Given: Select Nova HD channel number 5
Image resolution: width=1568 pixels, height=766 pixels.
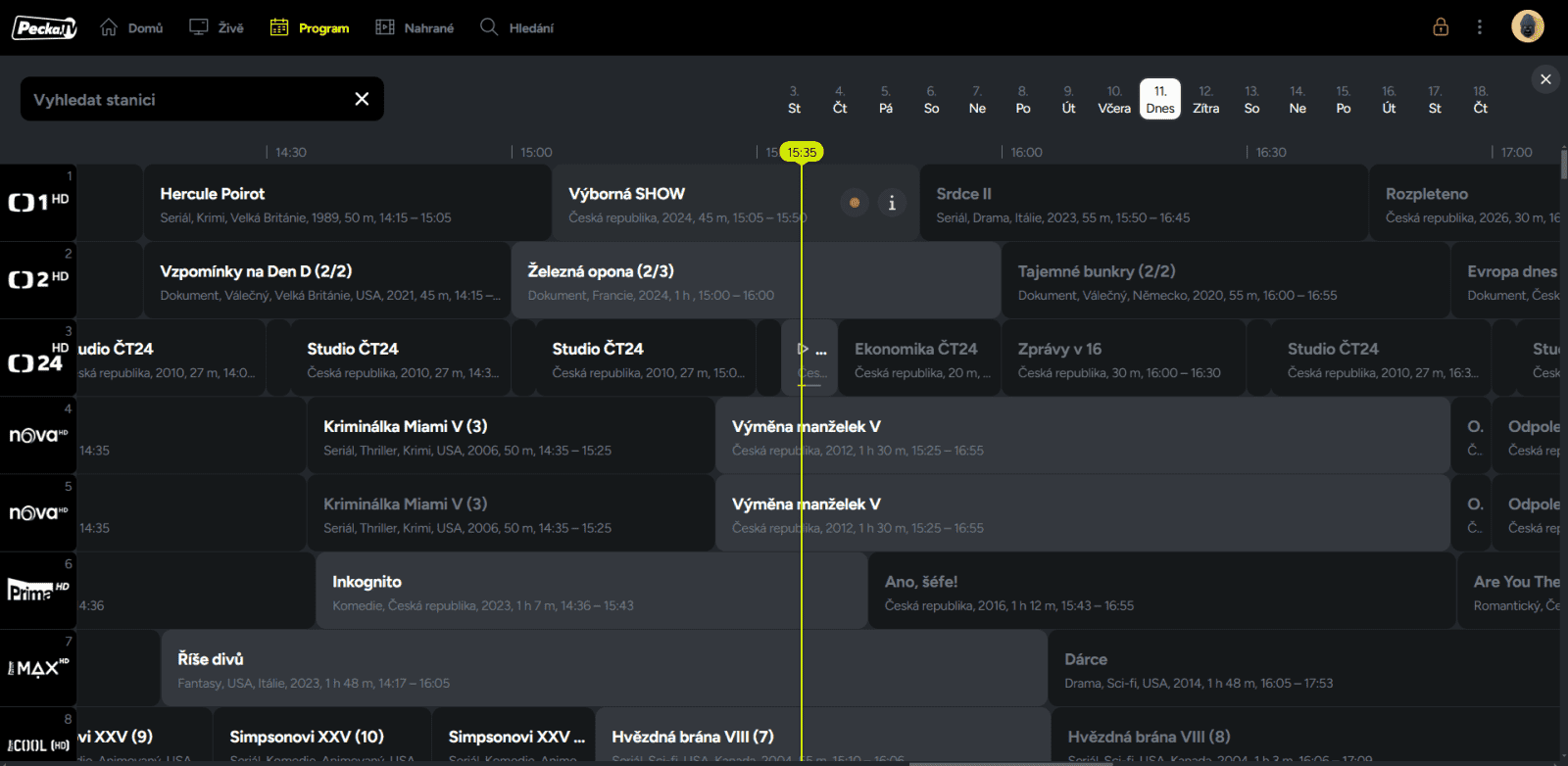Looking at the screenshot, I should point(38,512).
